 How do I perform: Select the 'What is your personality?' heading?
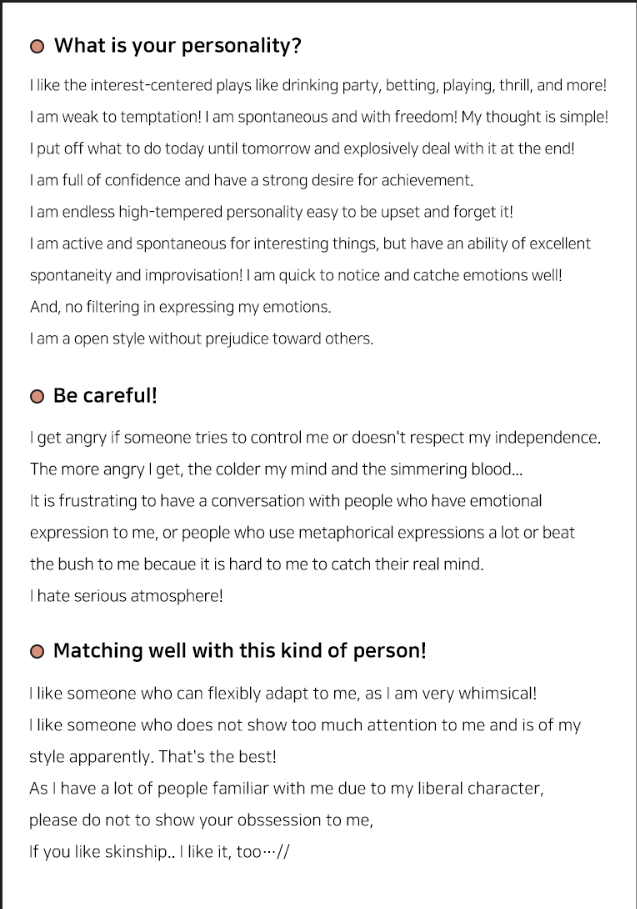tap(178, 46)
